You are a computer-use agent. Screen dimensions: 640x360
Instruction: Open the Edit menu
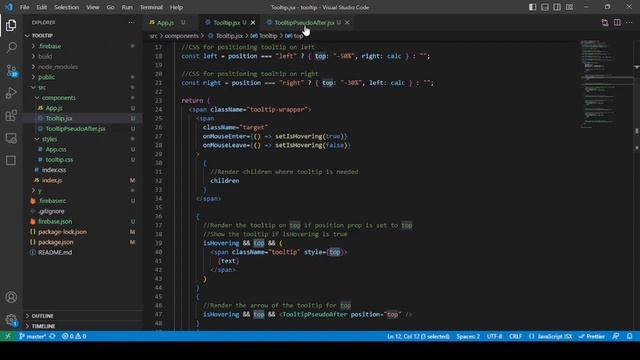(x=41, y=7)
